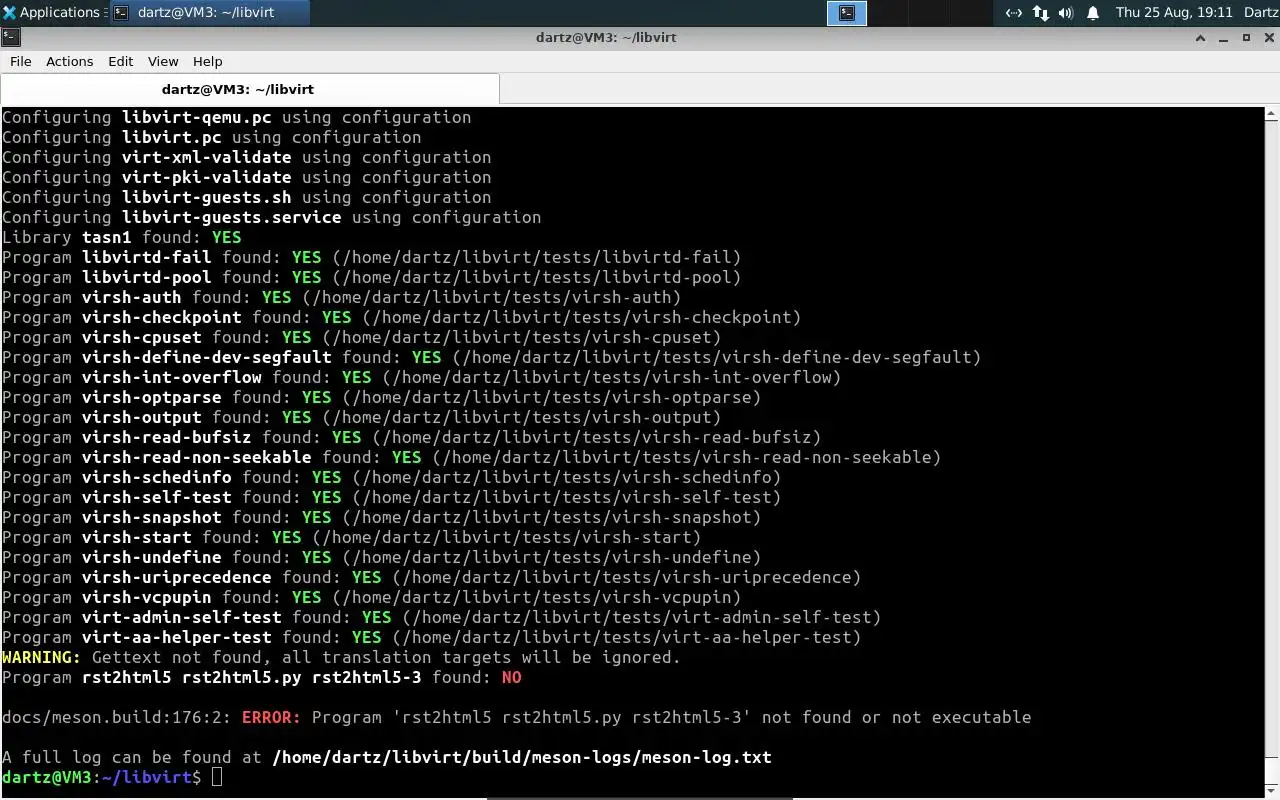Click the libvirtd-fail program name

coord(146,257)
